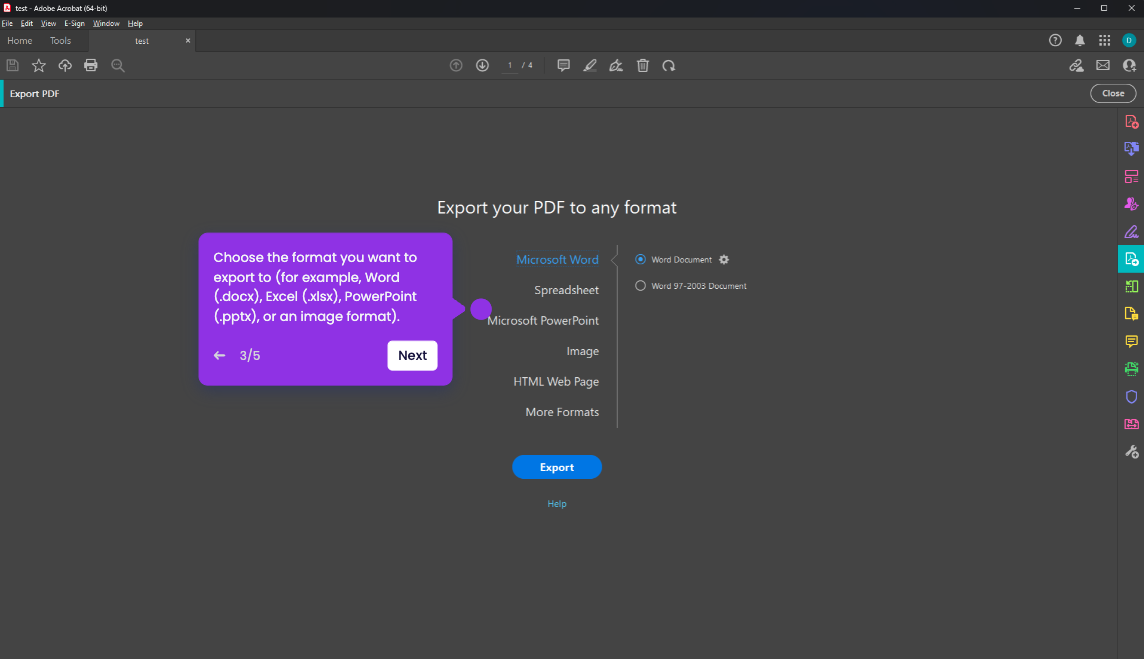Click the upload to cloud icon
The image size is (1144, 659).
point(65,66)
